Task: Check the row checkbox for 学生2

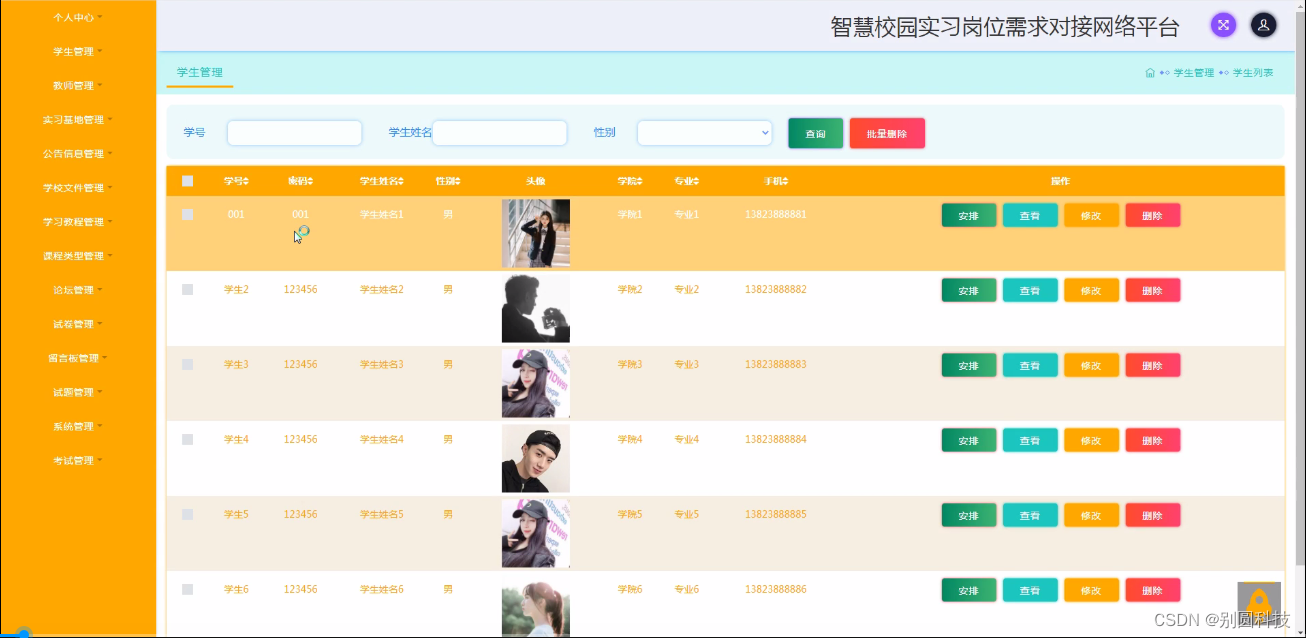Action: (x=187, y=289)
